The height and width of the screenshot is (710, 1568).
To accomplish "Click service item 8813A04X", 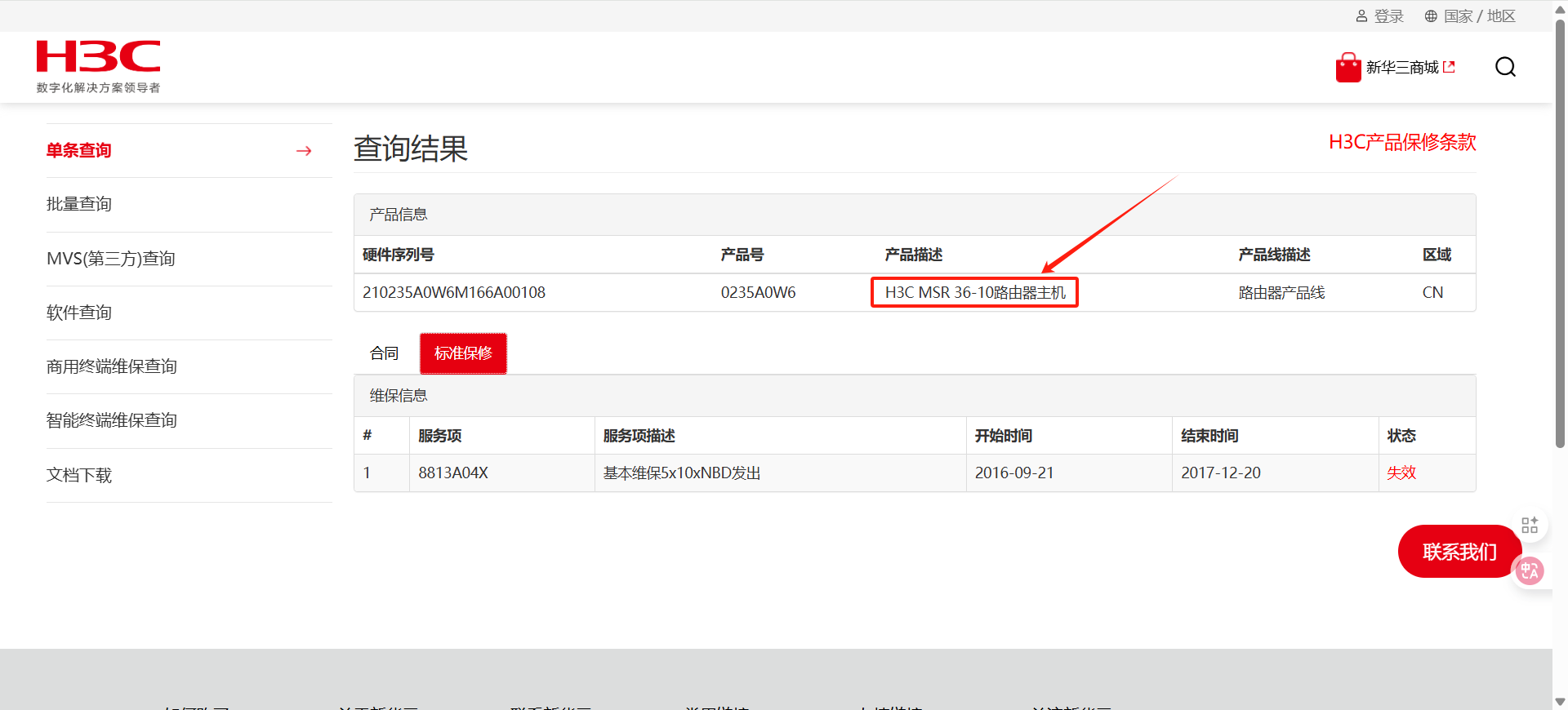I will (453, 473).
